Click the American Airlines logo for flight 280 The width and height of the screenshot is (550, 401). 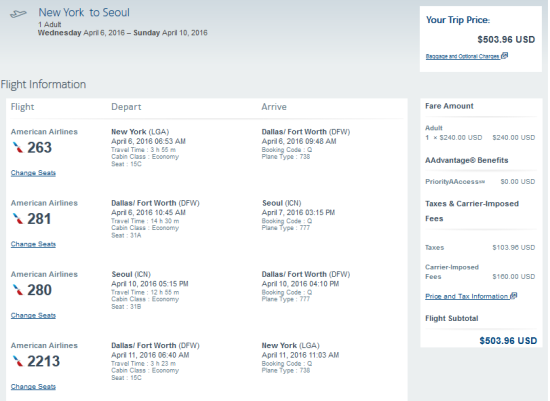(x=18, y=290)
